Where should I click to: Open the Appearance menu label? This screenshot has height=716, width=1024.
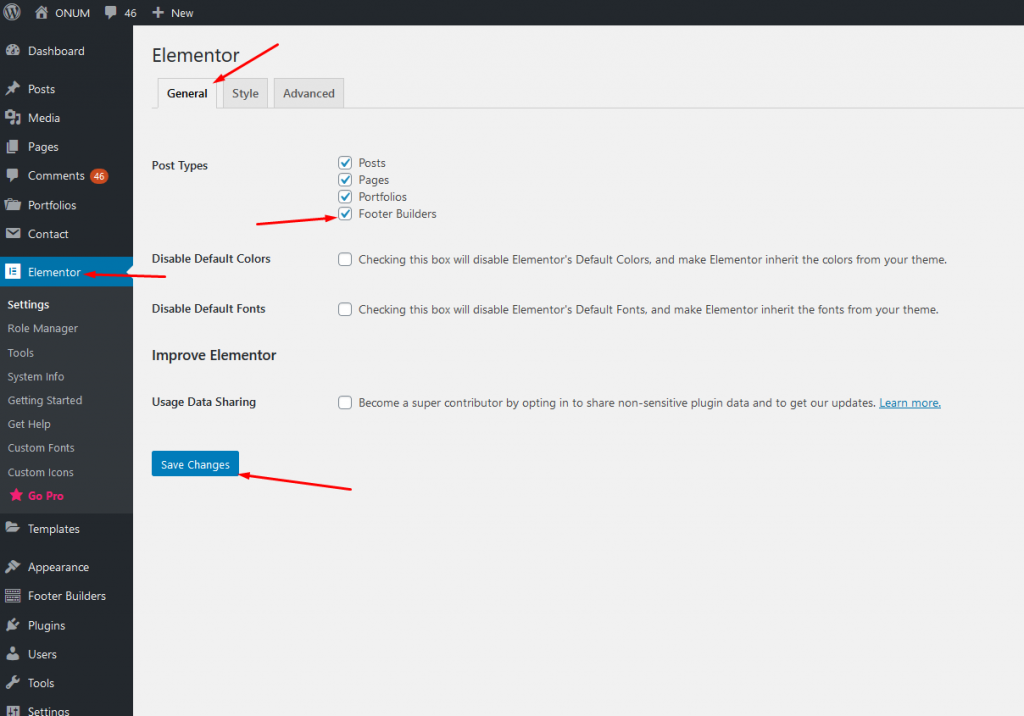[59, 567]
